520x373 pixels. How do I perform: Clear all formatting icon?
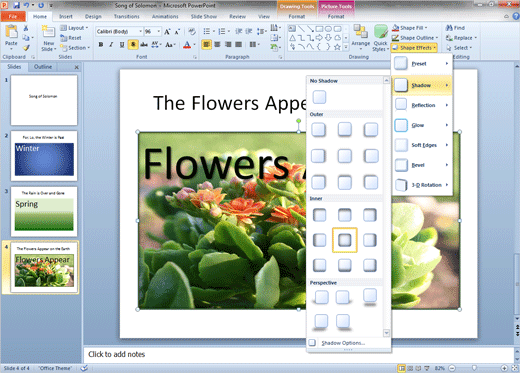[191, 32]
